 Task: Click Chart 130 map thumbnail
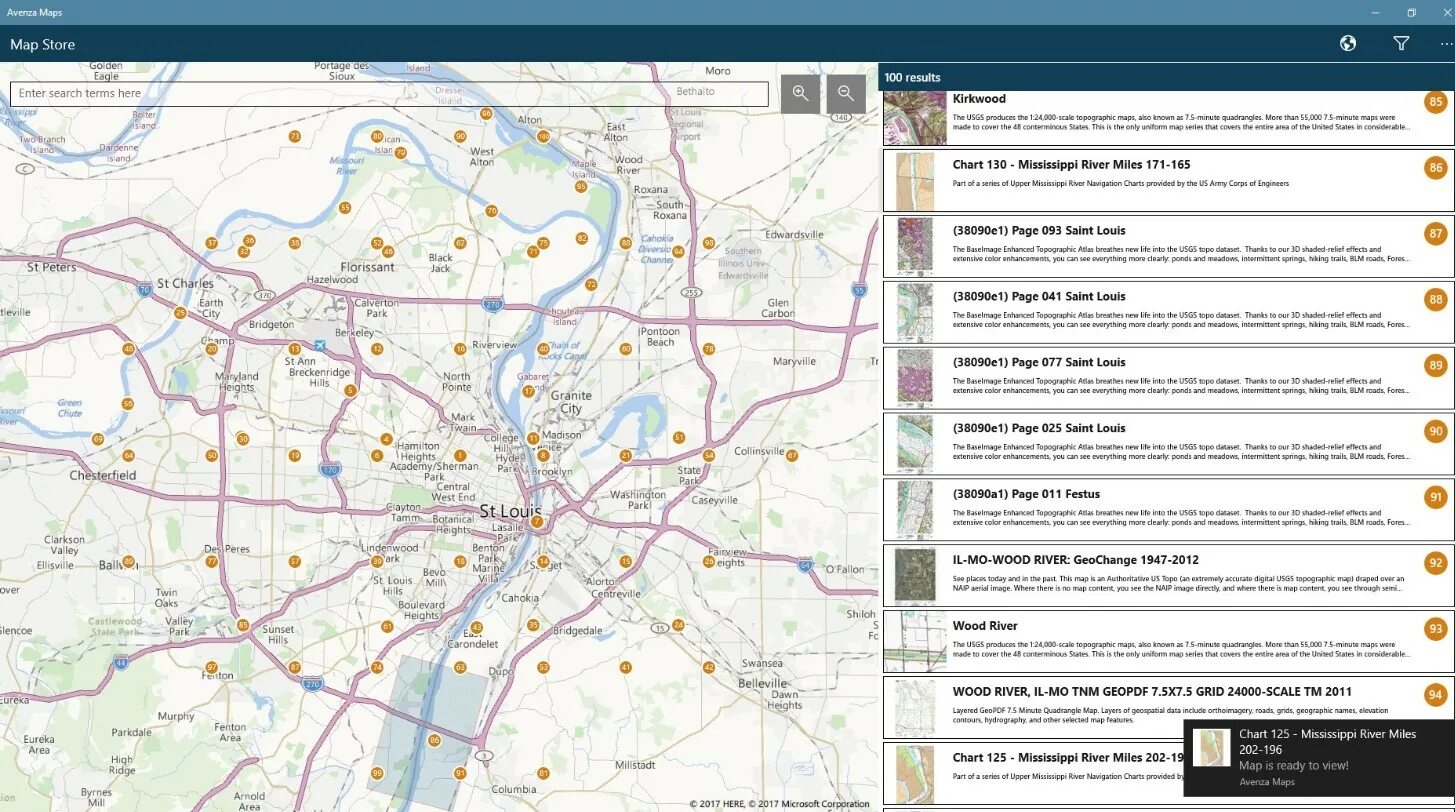point(915,180)
